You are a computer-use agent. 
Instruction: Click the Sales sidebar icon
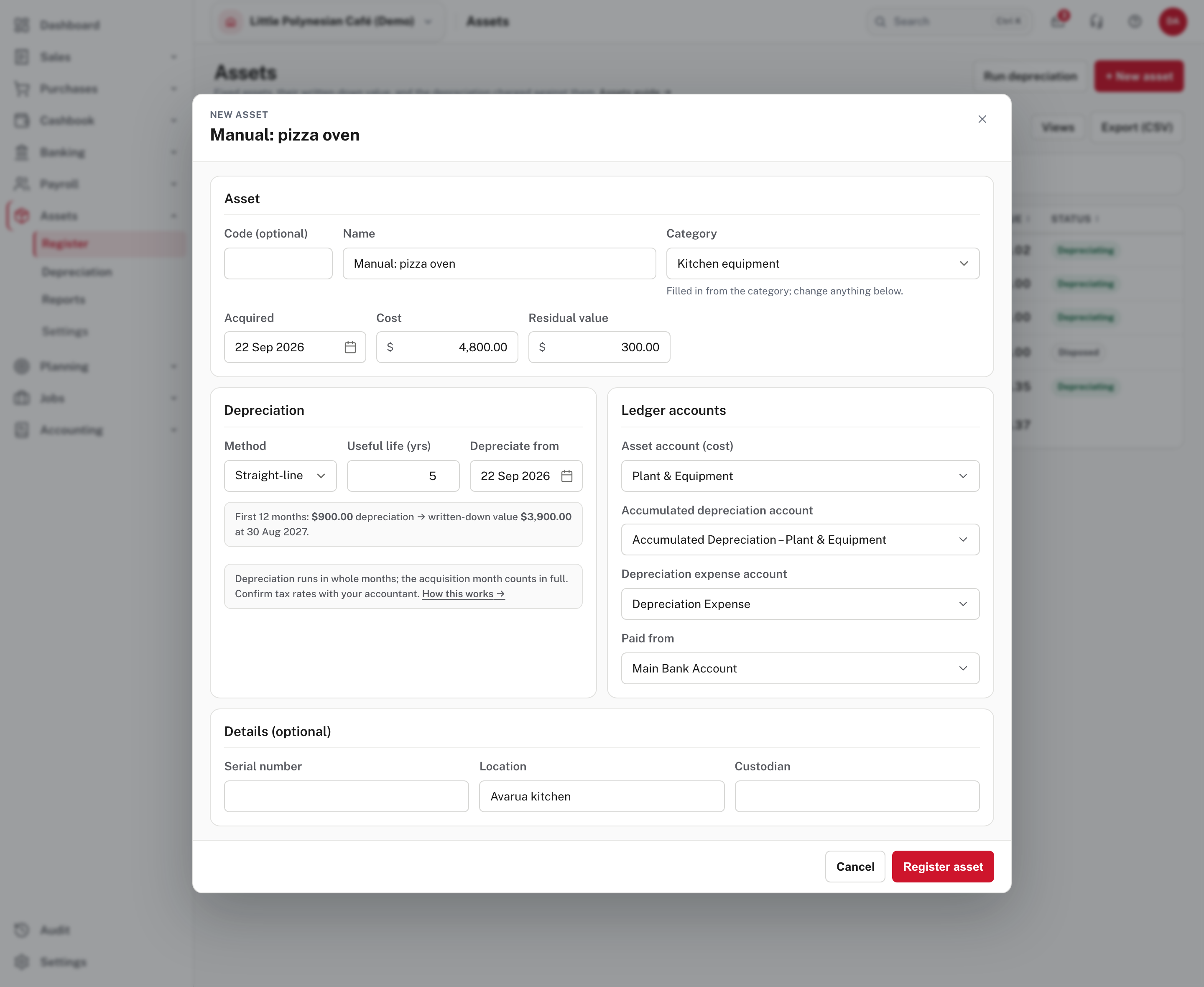[22, 57]
